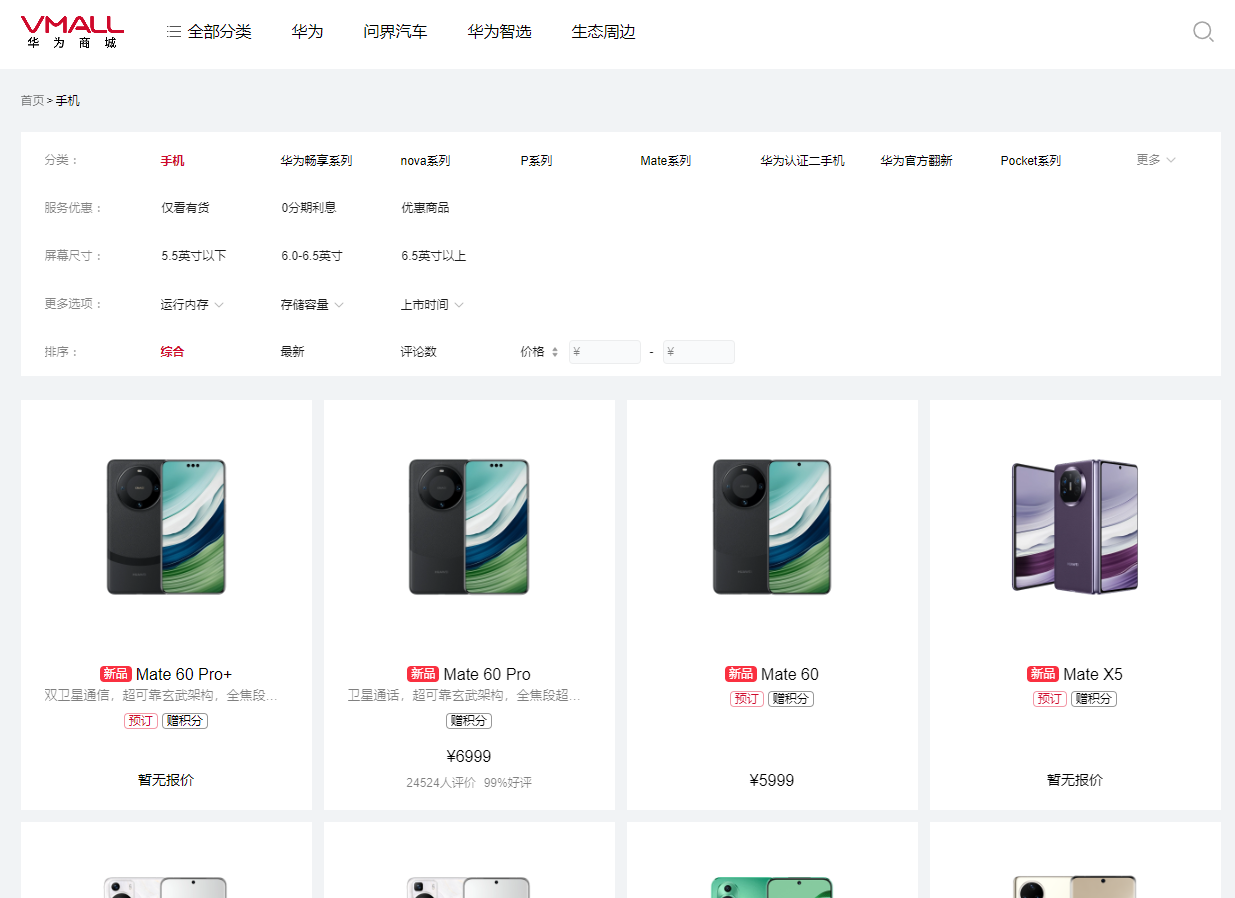Click 赠积分 tag under Mate 60 Pro
Viewport: 1235px width, 898px height.
pos(469,720)
